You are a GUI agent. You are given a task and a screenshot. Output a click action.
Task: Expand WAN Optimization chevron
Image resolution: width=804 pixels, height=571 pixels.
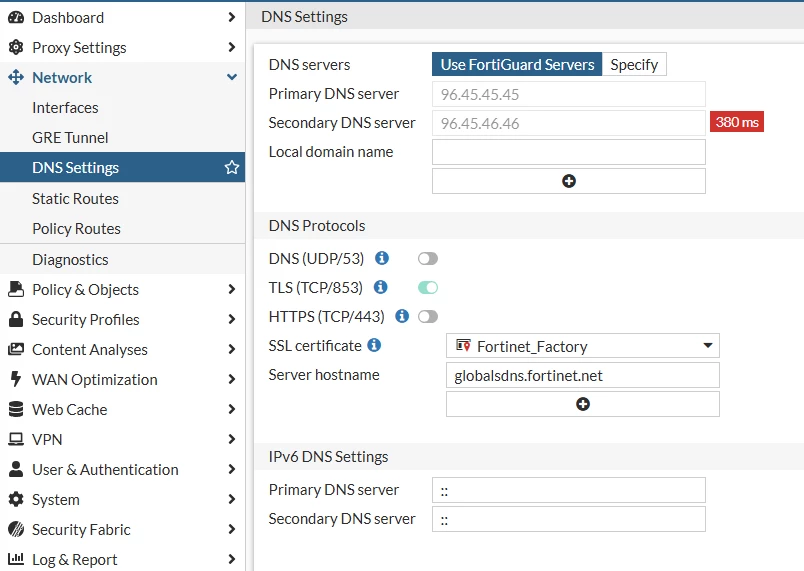232,379
